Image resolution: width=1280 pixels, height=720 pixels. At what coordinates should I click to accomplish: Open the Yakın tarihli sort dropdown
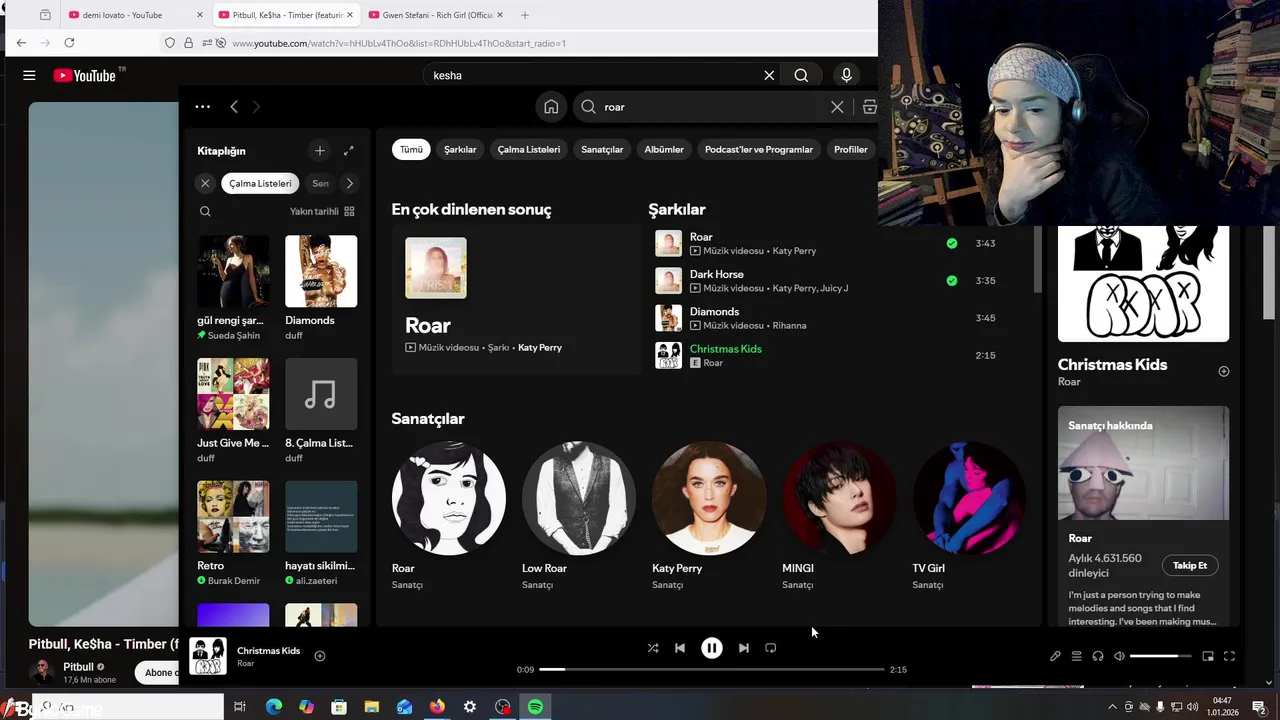pos(322,211)
